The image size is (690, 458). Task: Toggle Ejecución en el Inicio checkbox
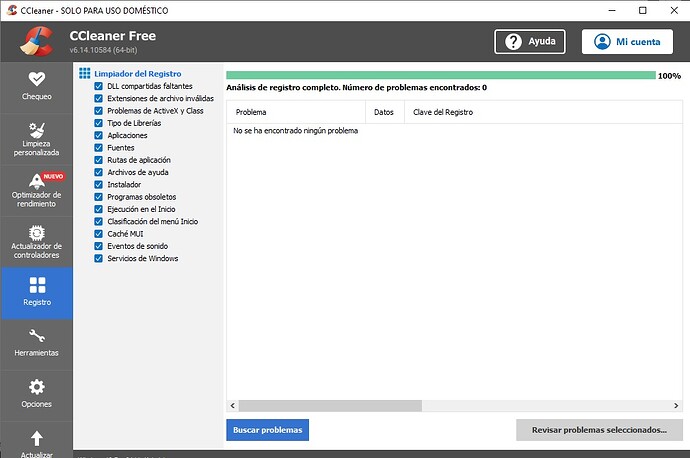pyautogui.click(x=99, y=209)
